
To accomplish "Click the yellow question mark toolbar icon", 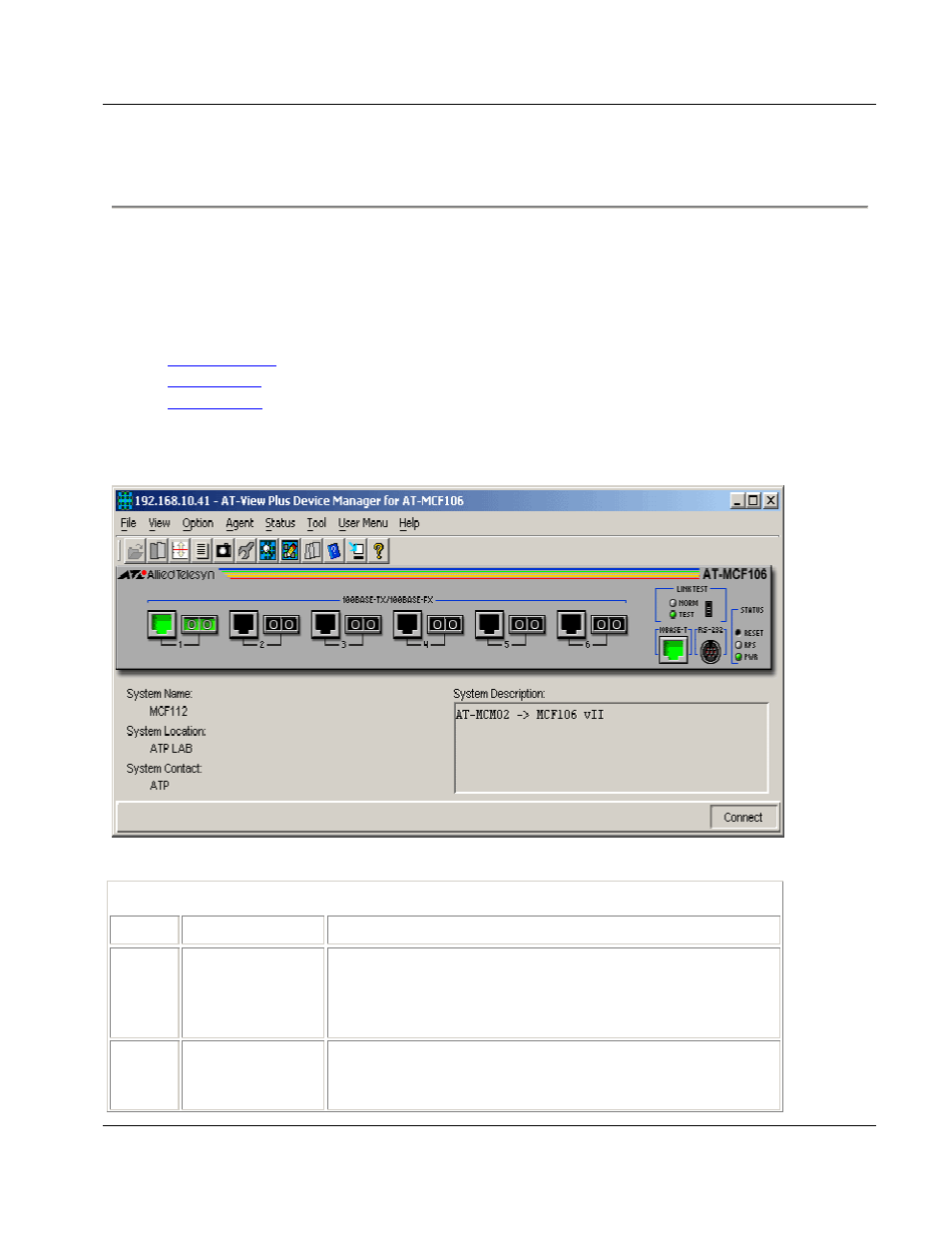I will pyautogui.click(x=378, y=550).
